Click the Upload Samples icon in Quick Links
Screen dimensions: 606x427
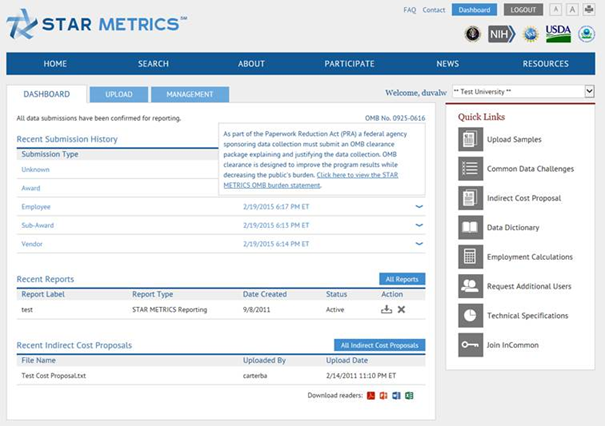[470, 140]
